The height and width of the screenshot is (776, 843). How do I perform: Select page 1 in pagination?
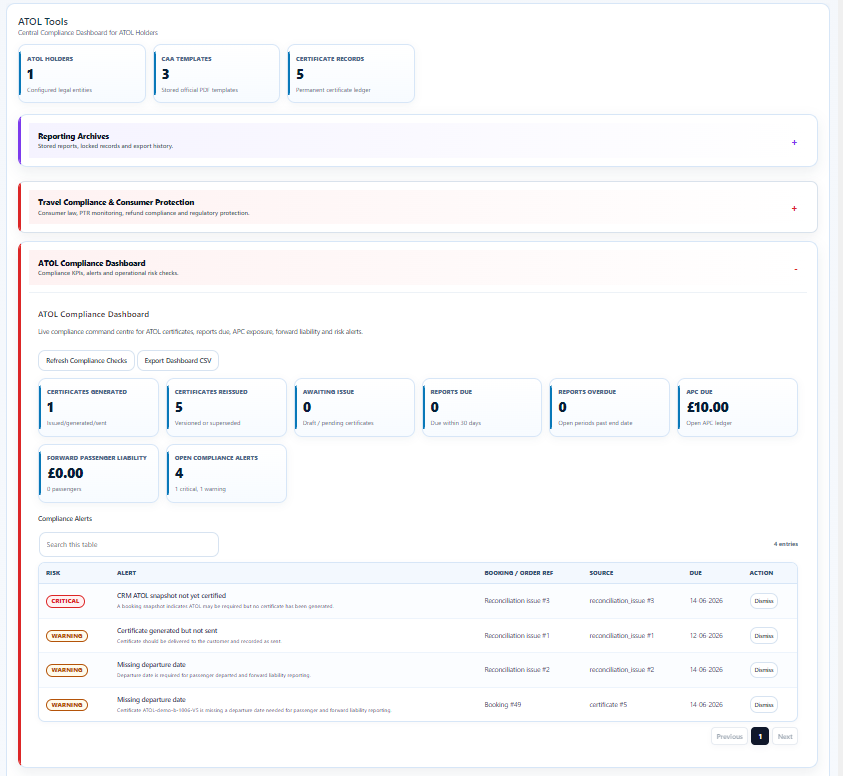click(x=760, y=737)
